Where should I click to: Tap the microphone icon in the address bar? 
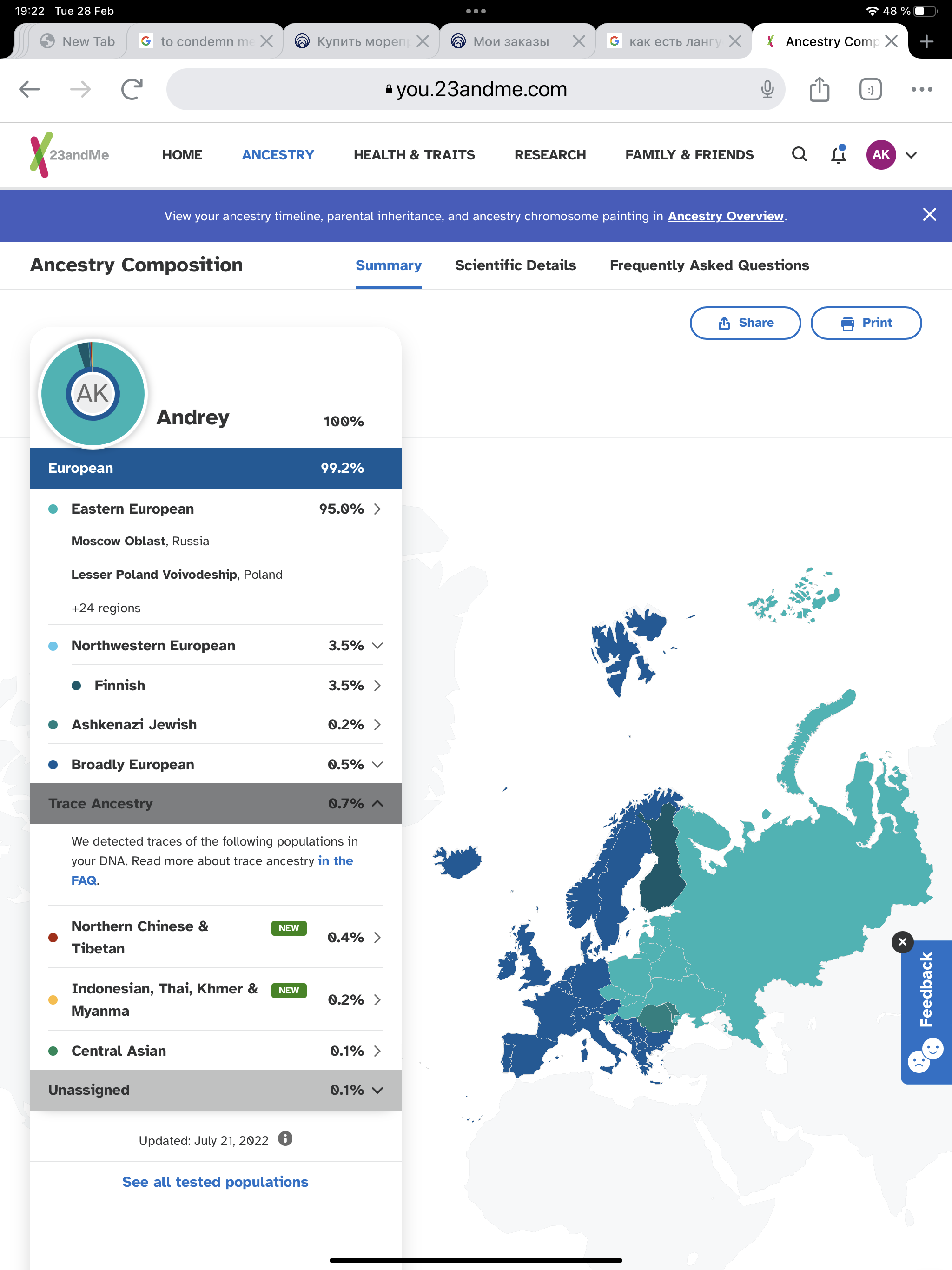tap(767, 90)
